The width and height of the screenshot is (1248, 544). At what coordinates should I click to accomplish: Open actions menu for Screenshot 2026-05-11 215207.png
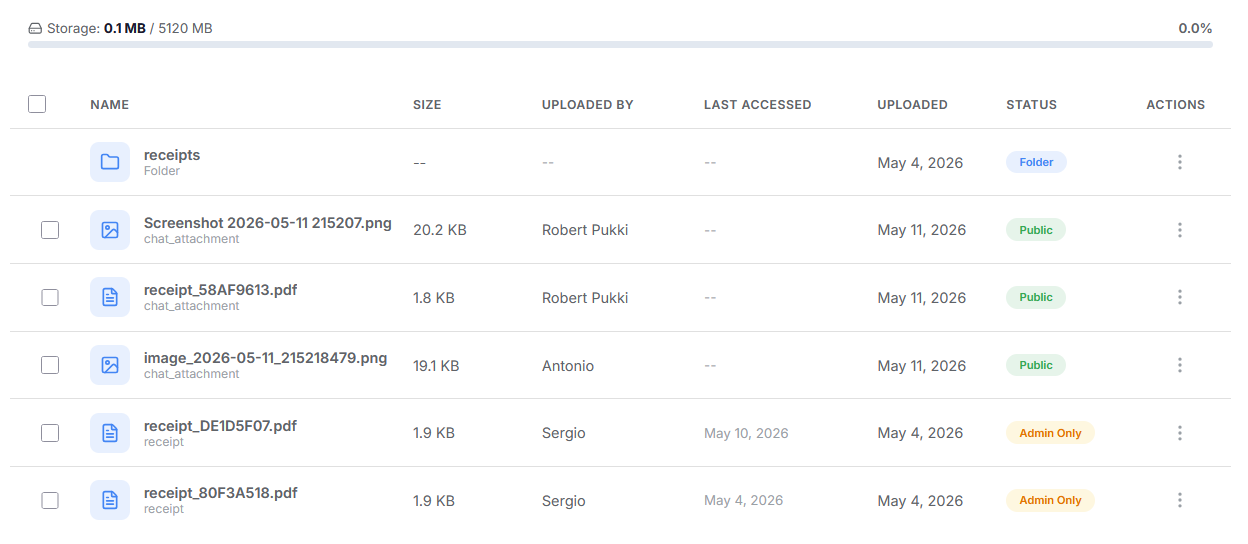(x=1180, y=230)
